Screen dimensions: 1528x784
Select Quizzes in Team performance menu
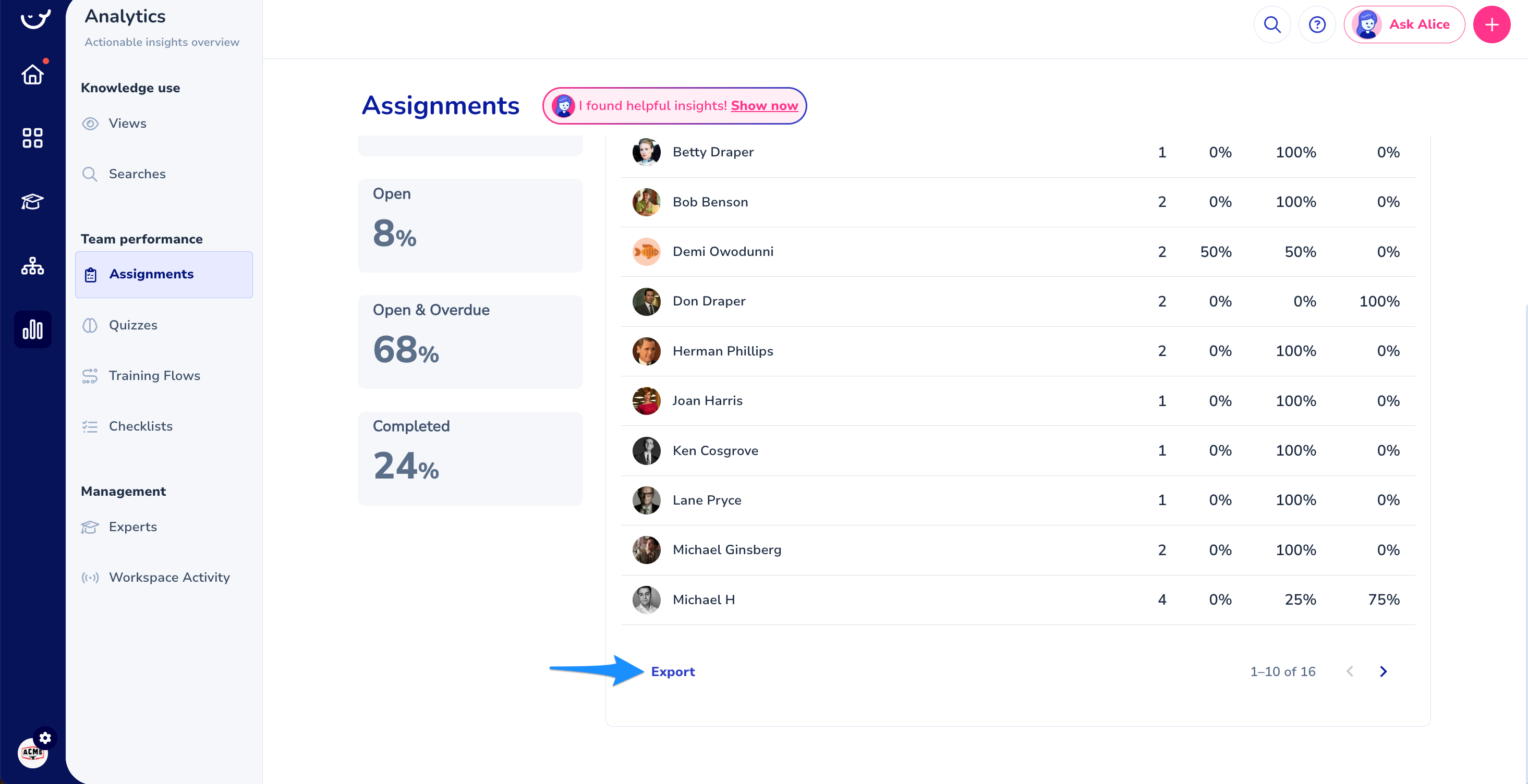coord(133,325)
